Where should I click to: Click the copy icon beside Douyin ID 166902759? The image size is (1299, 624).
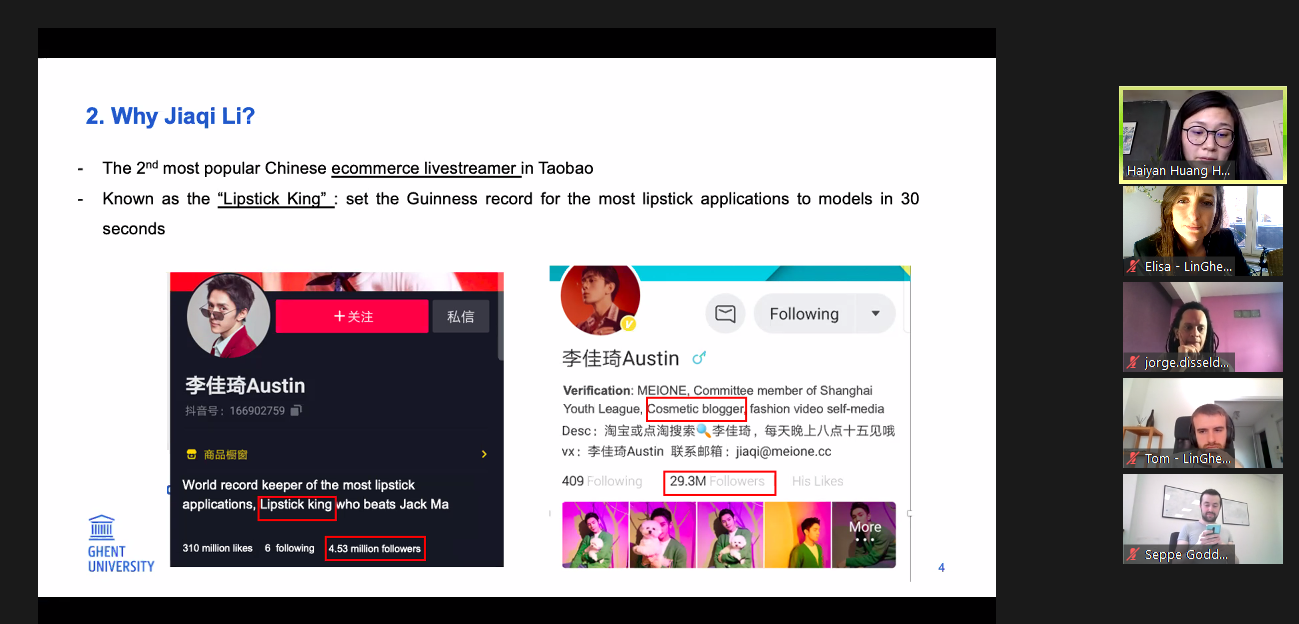[296, 410]
